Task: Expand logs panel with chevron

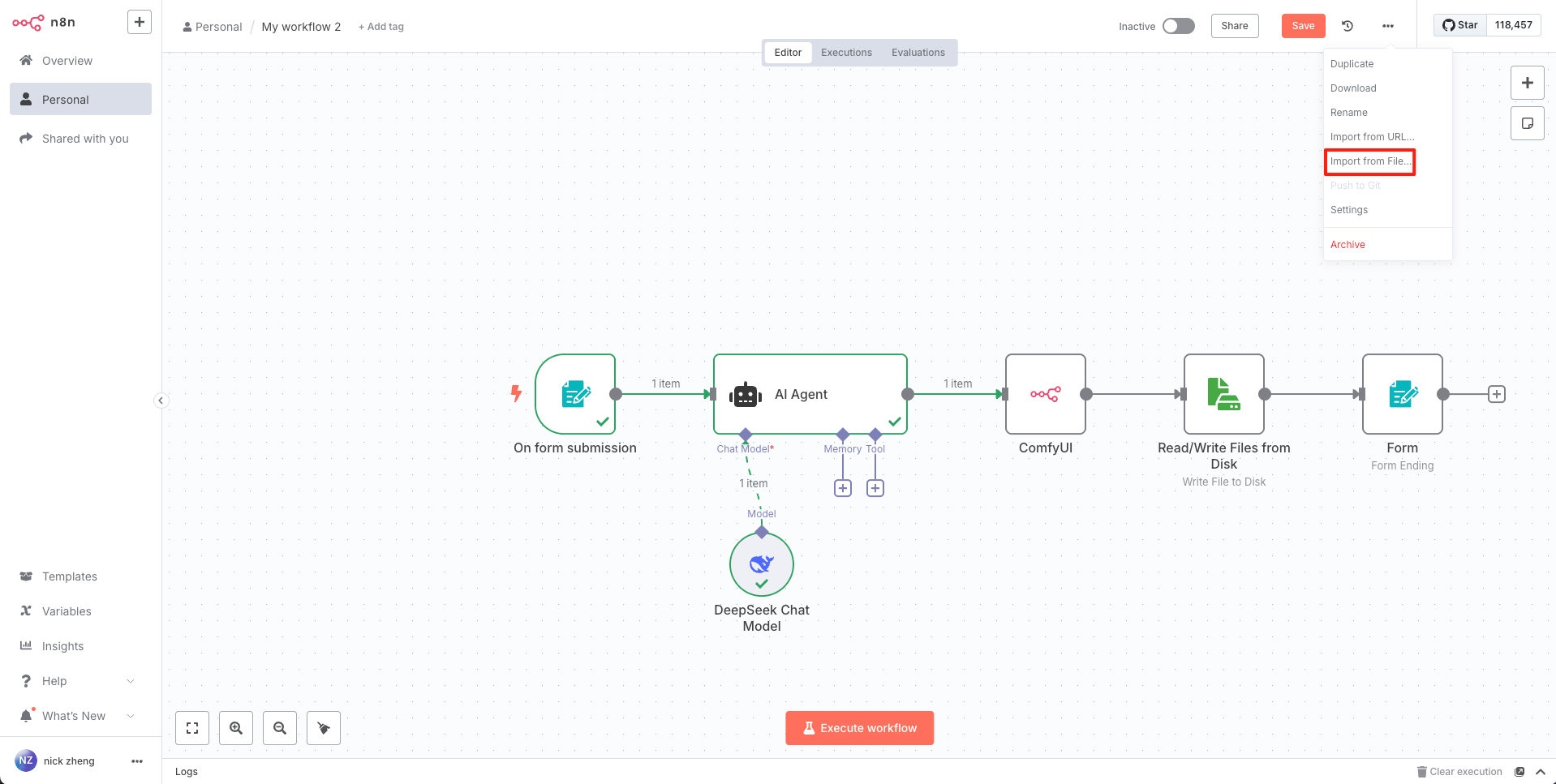Action: (x=1541, y=772)
